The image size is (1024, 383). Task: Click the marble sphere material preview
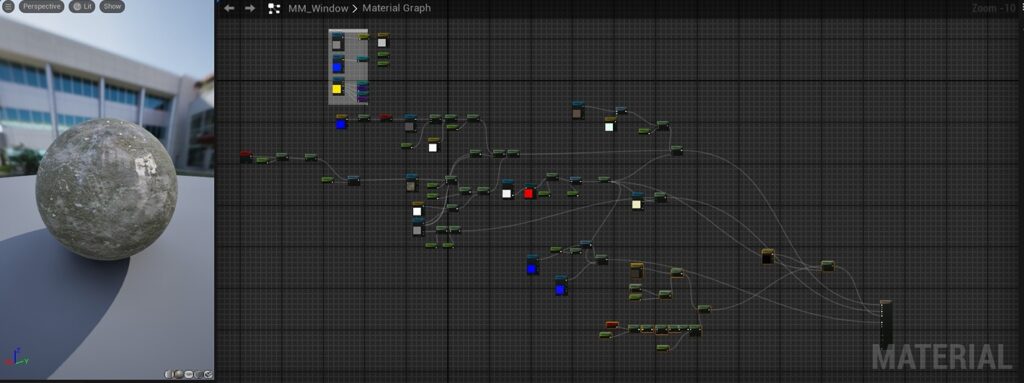coord(106,190)
